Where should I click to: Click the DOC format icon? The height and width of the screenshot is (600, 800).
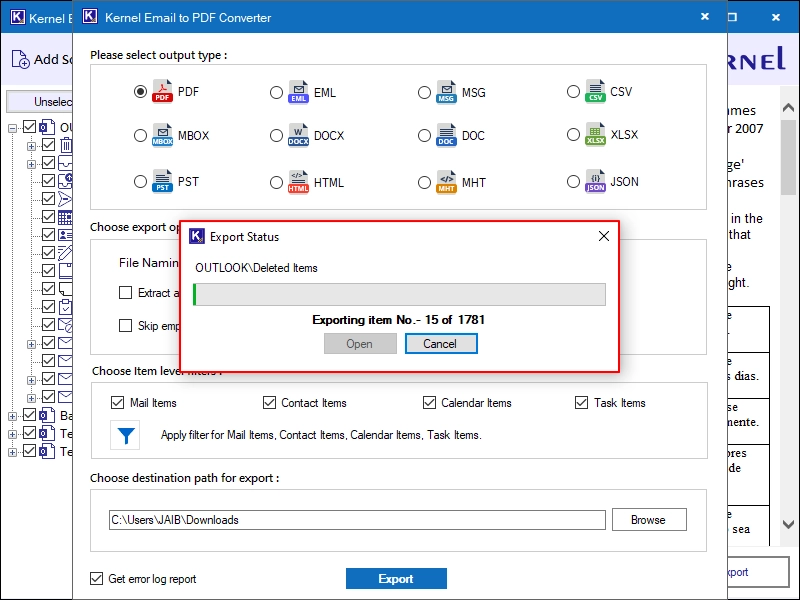446,135
